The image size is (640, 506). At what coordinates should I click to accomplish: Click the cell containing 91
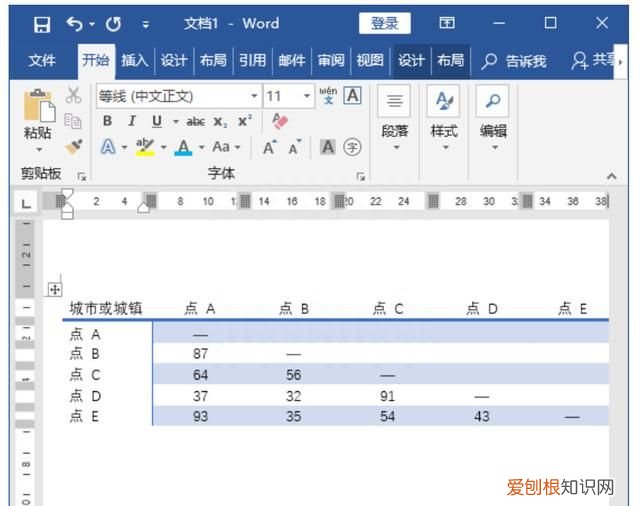[x=387, y=396]
